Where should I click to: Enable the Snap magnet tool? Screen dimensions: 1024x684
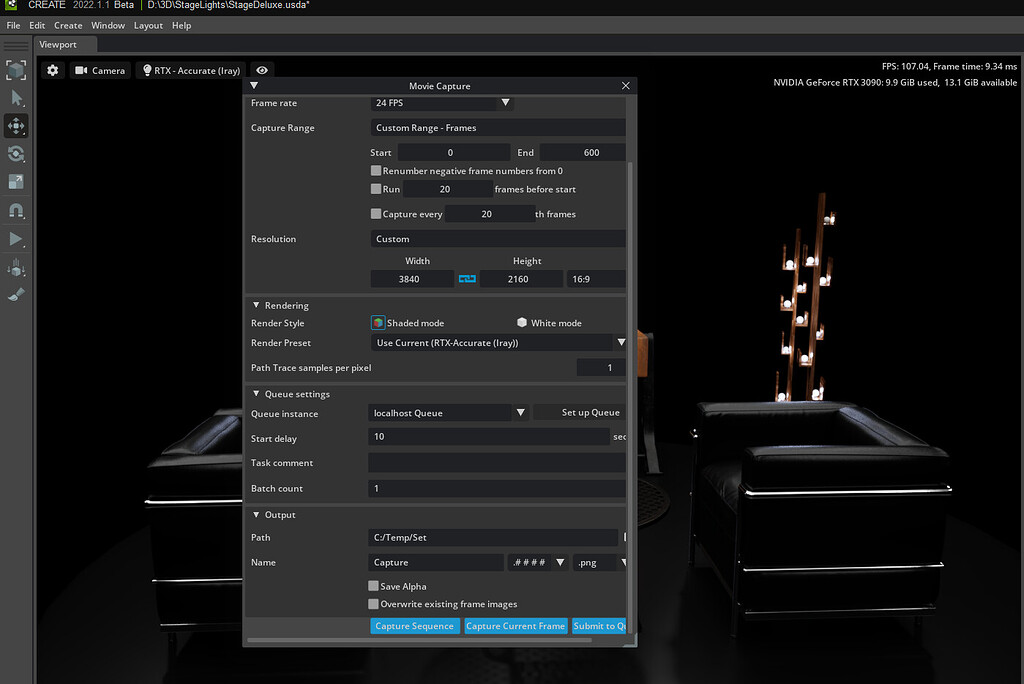click(x=15, y=210)
